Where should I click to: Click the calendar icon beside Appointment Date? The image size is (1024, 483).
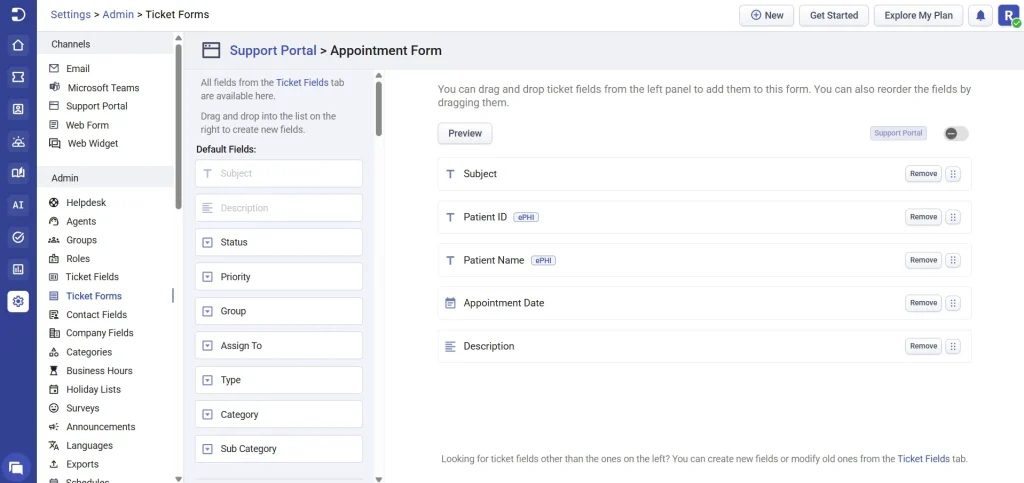pyautogui.click(x=450, y=303)
